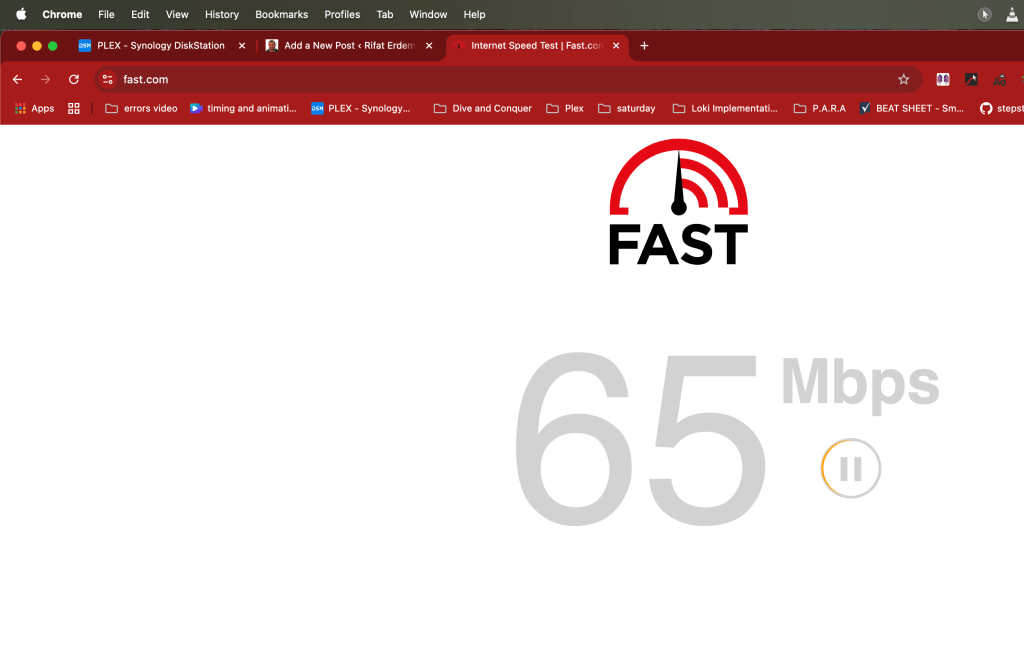Open the History menu

click(222, 14)
